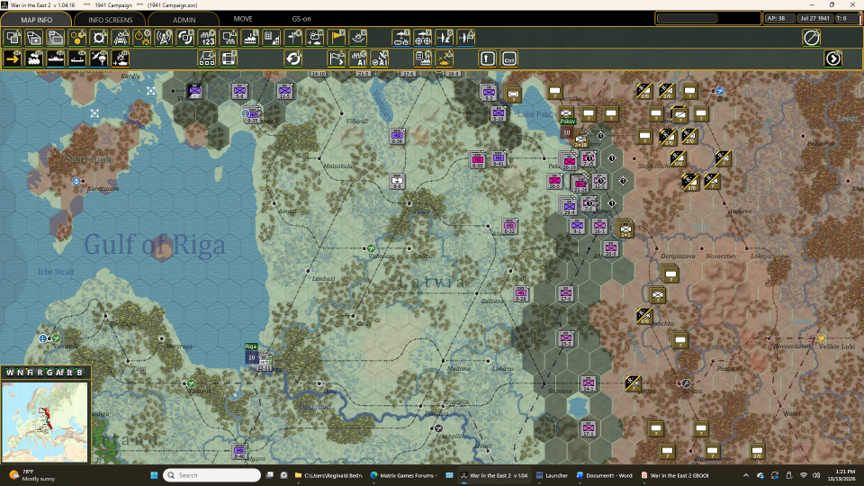Toggle the weather cloud sun icon
The width and height of the screenshot is (864, 486).
[x=315, y=38]
